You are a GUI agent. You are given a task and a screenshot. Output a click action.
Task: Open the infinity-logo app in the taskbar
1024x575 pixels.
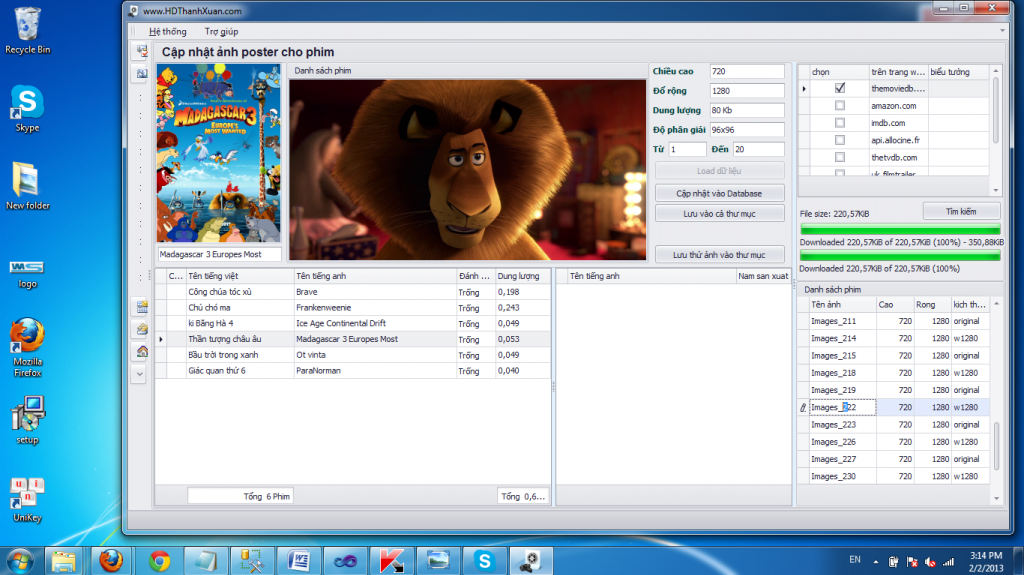click(345, 561)
